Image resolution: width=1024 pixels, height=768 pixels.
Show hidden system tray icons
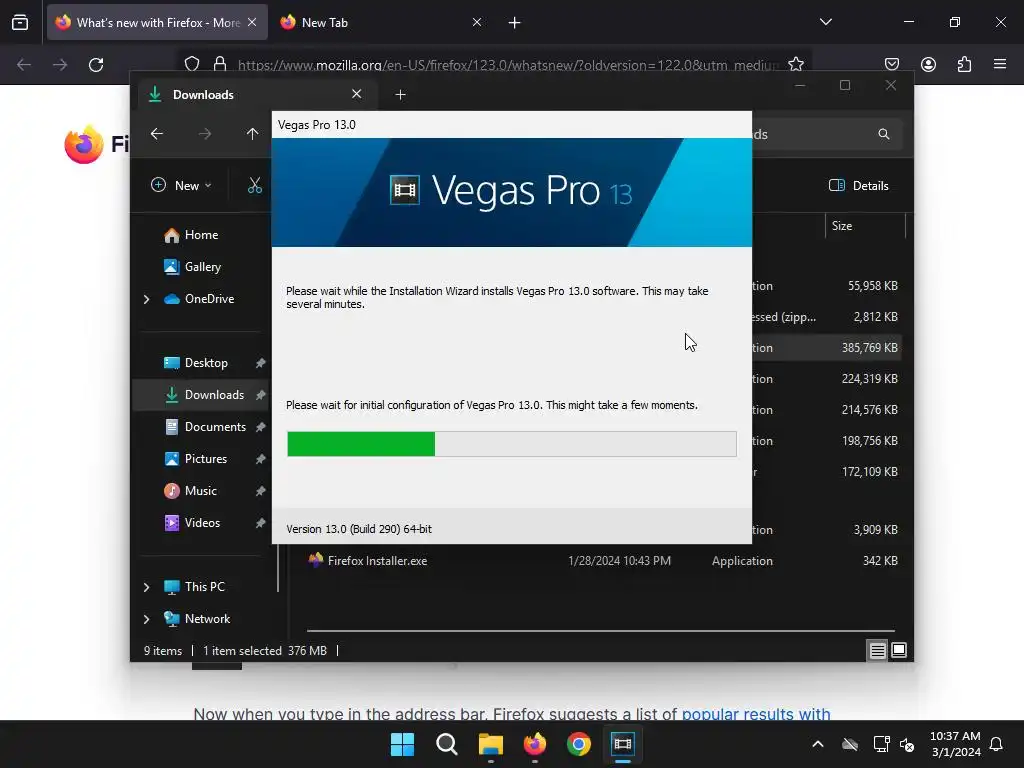click(818, 744)
